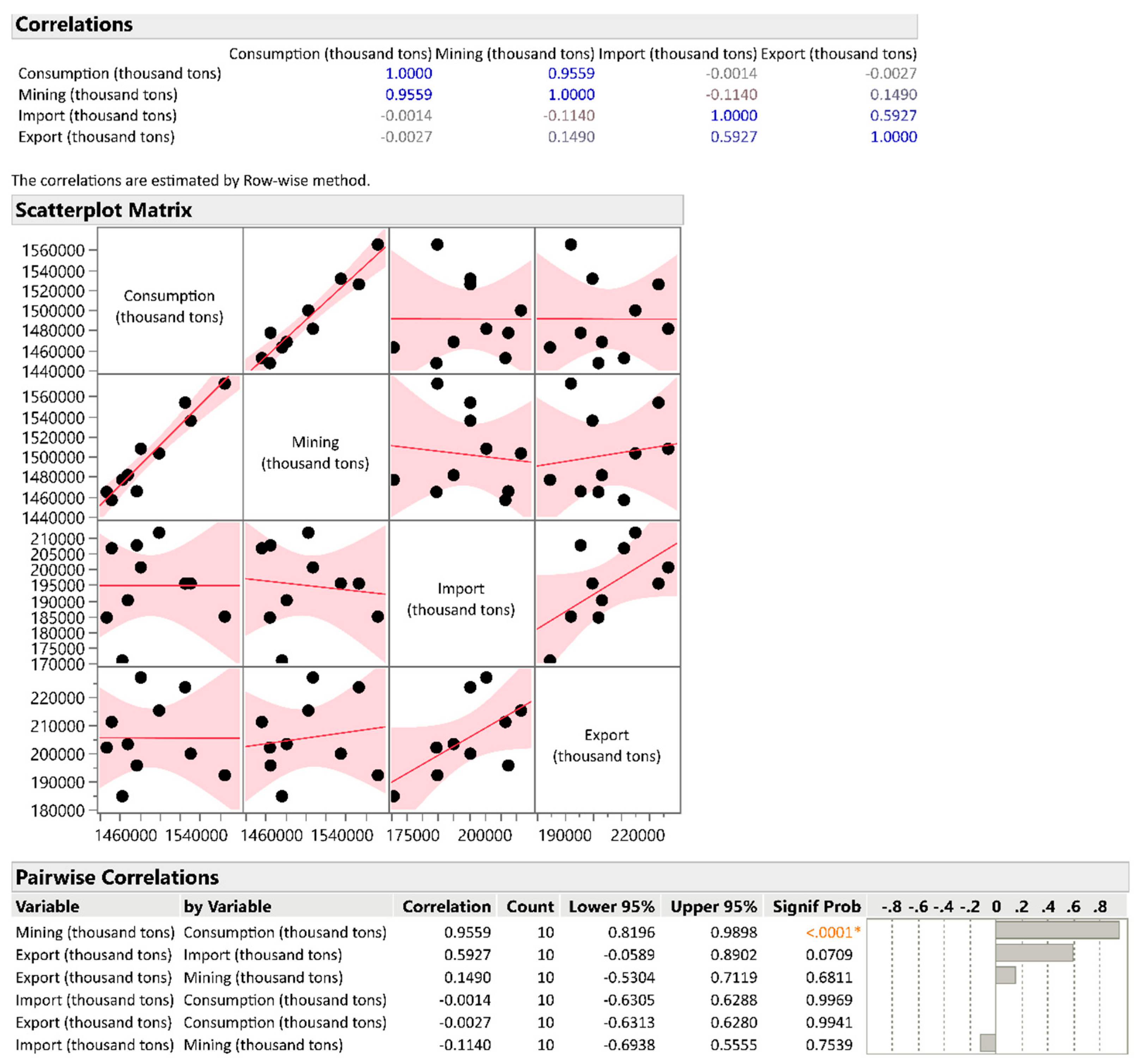The width and height of the screenshot is (1137, 1064).
Task: Click the Import diagonal cell in scatterplot matrix
Action: (462, 593)
